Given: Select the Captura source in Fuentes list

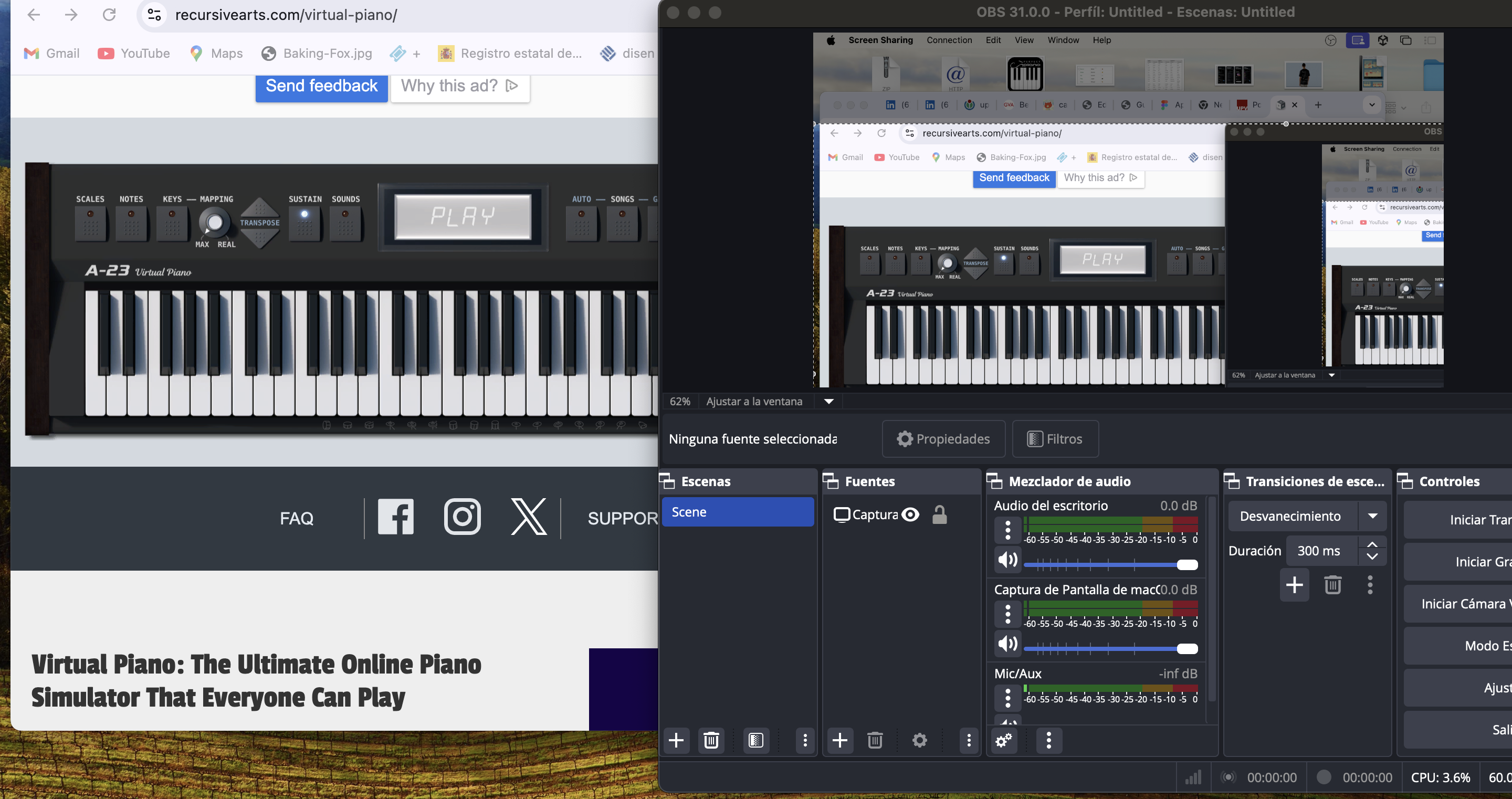Looking at the screenshot, I should [866, 515].
